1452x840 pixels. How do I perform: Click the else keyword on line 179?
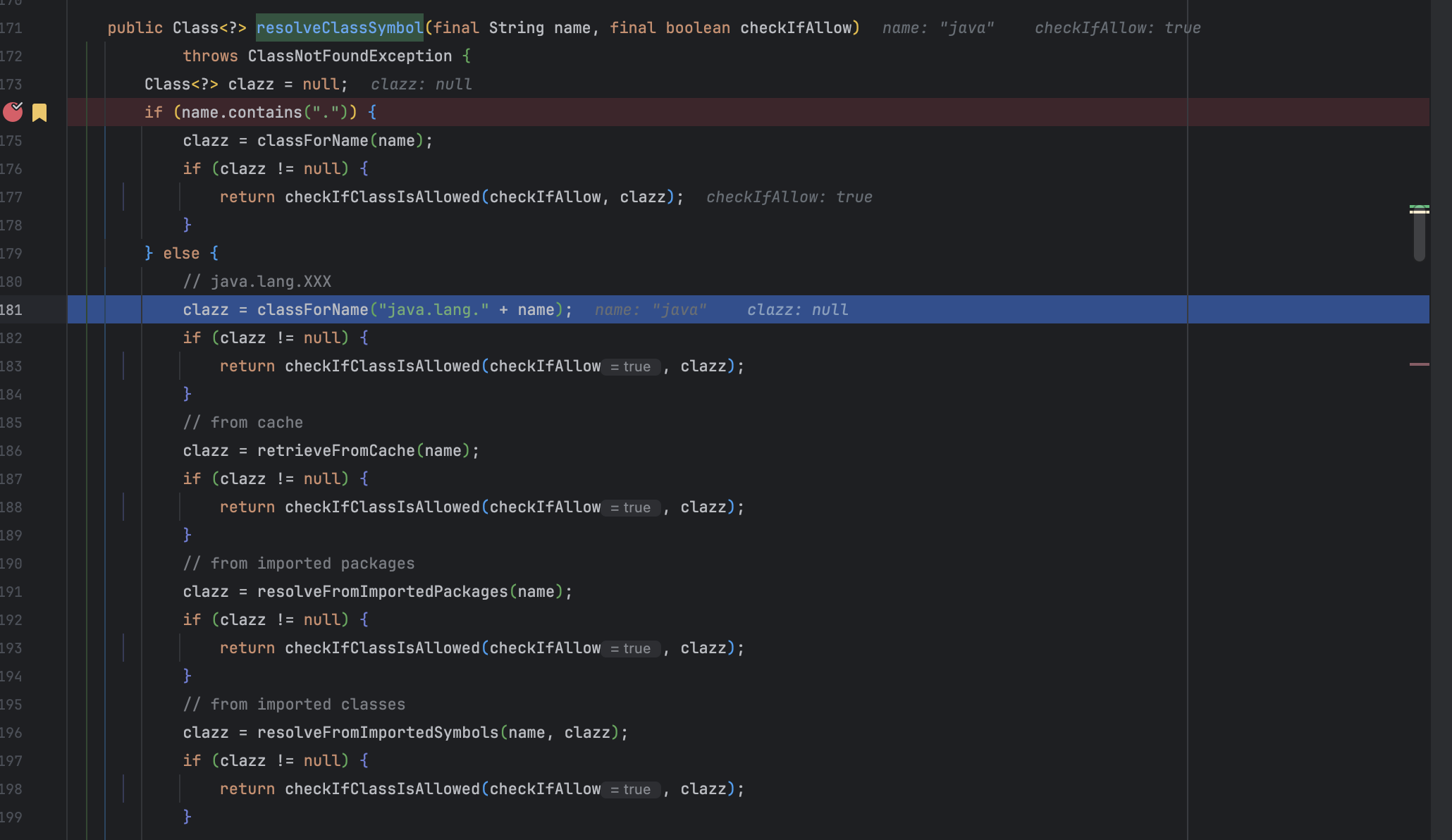pyautogui.click(x=181, y=253)
